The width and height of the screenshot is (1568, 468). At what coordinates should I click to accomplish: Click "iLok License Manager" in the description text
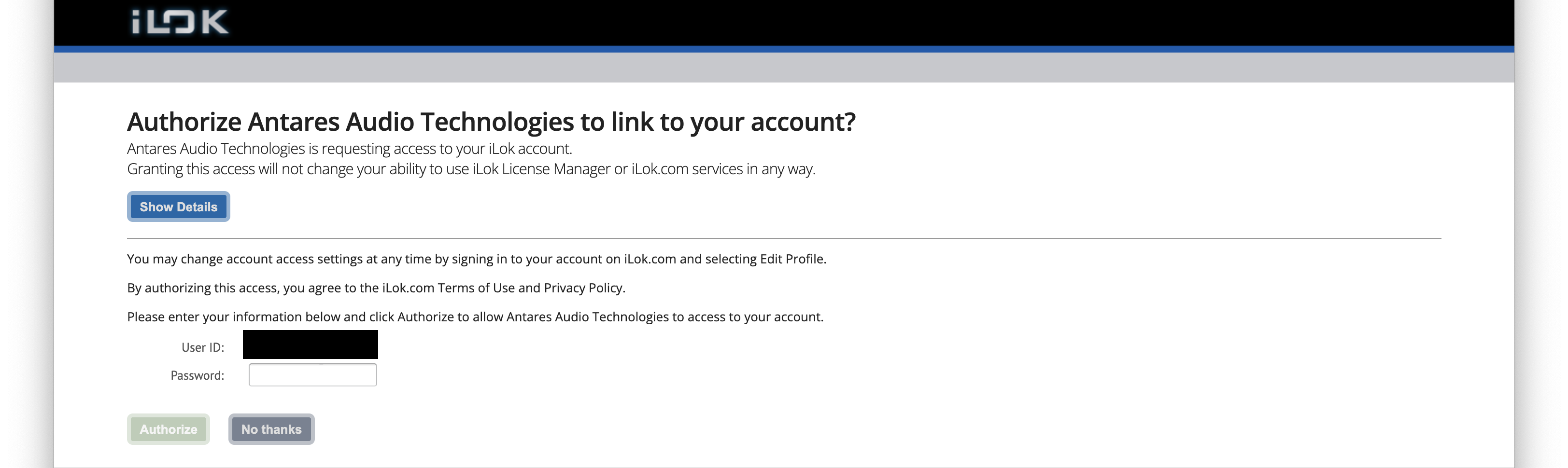pos(541,169)
